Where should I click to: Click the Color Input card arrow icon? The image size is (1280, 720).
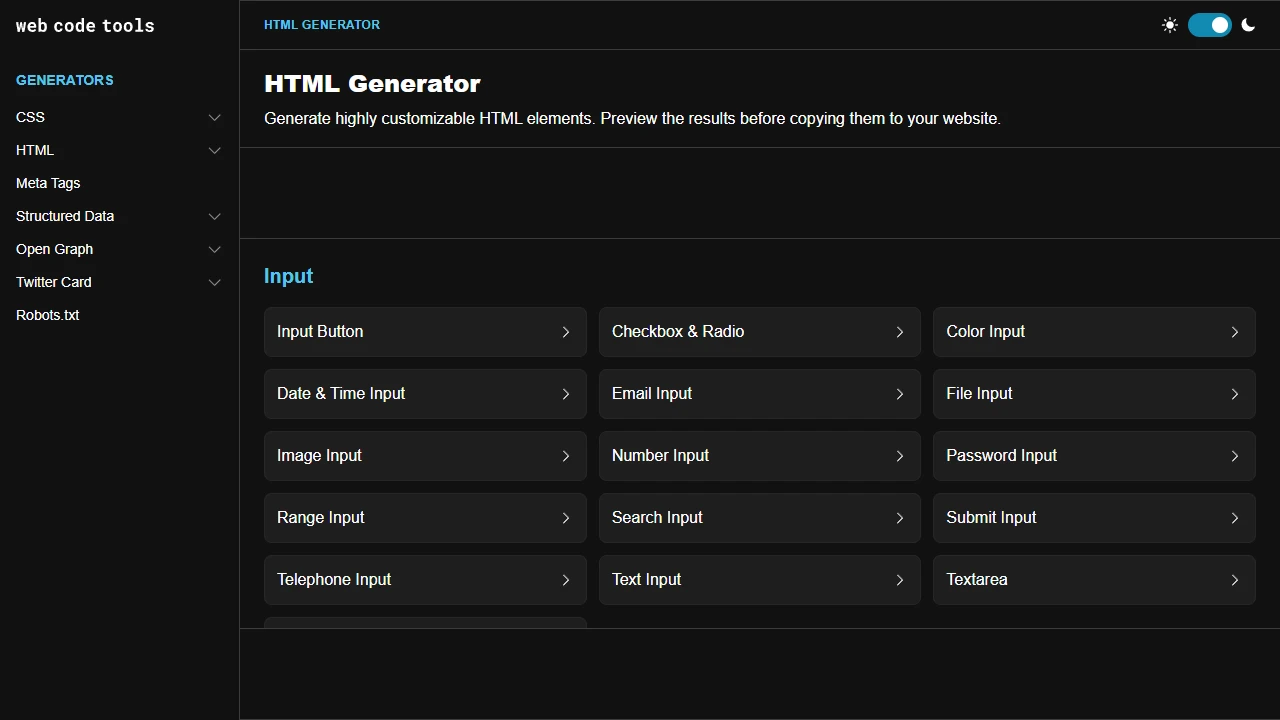coord(1235,331)
